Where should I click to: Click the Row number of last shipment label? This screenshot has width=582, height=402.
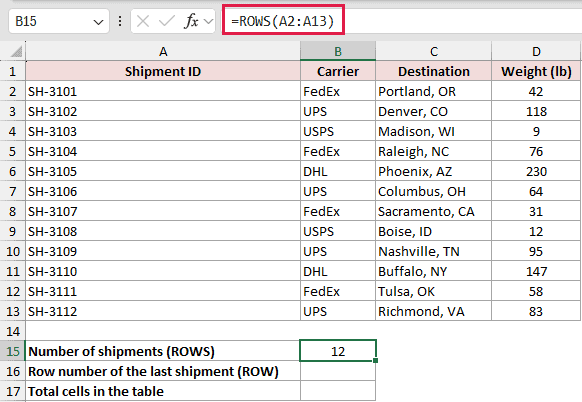163,371
